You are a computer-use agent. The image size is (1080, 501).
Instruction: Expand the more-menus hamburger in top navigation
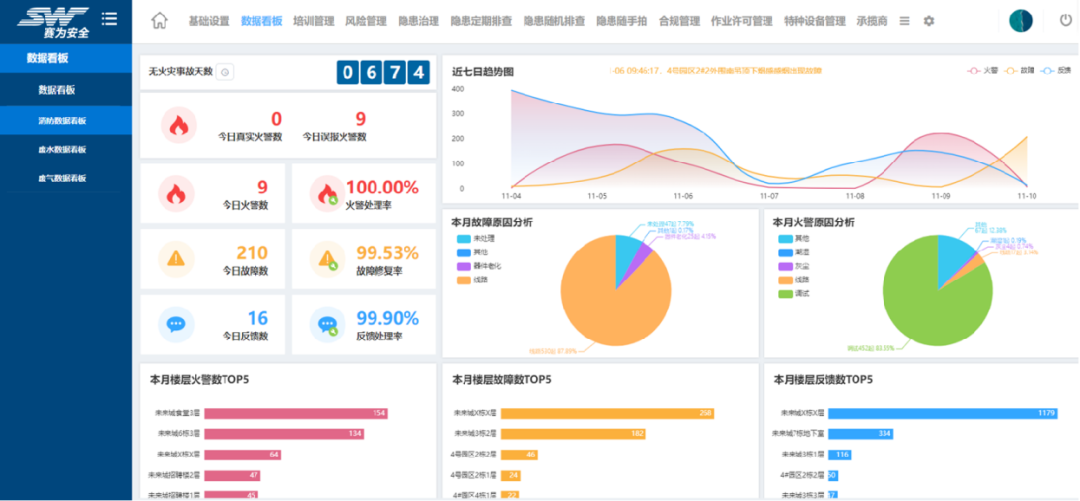[905, 21]
